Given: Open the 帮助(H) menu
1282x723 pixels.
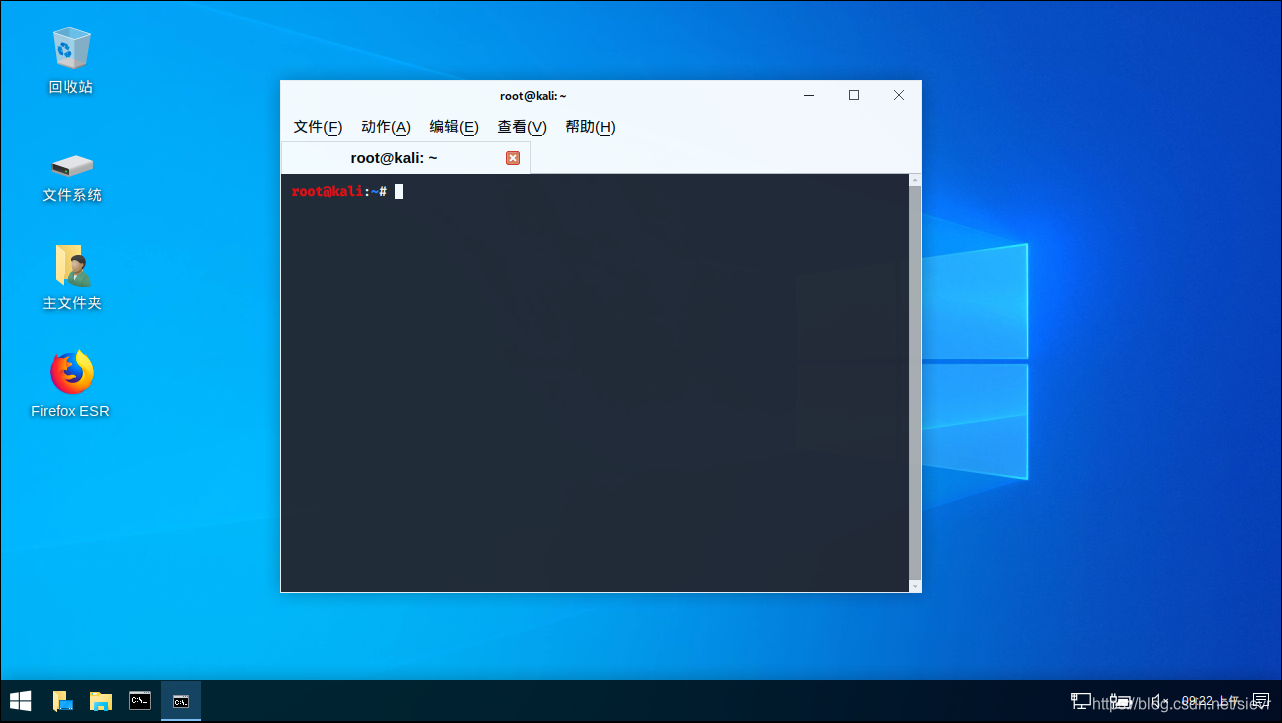Looking at the screenshot, I should pyautogui.click(x=590, y=127).
